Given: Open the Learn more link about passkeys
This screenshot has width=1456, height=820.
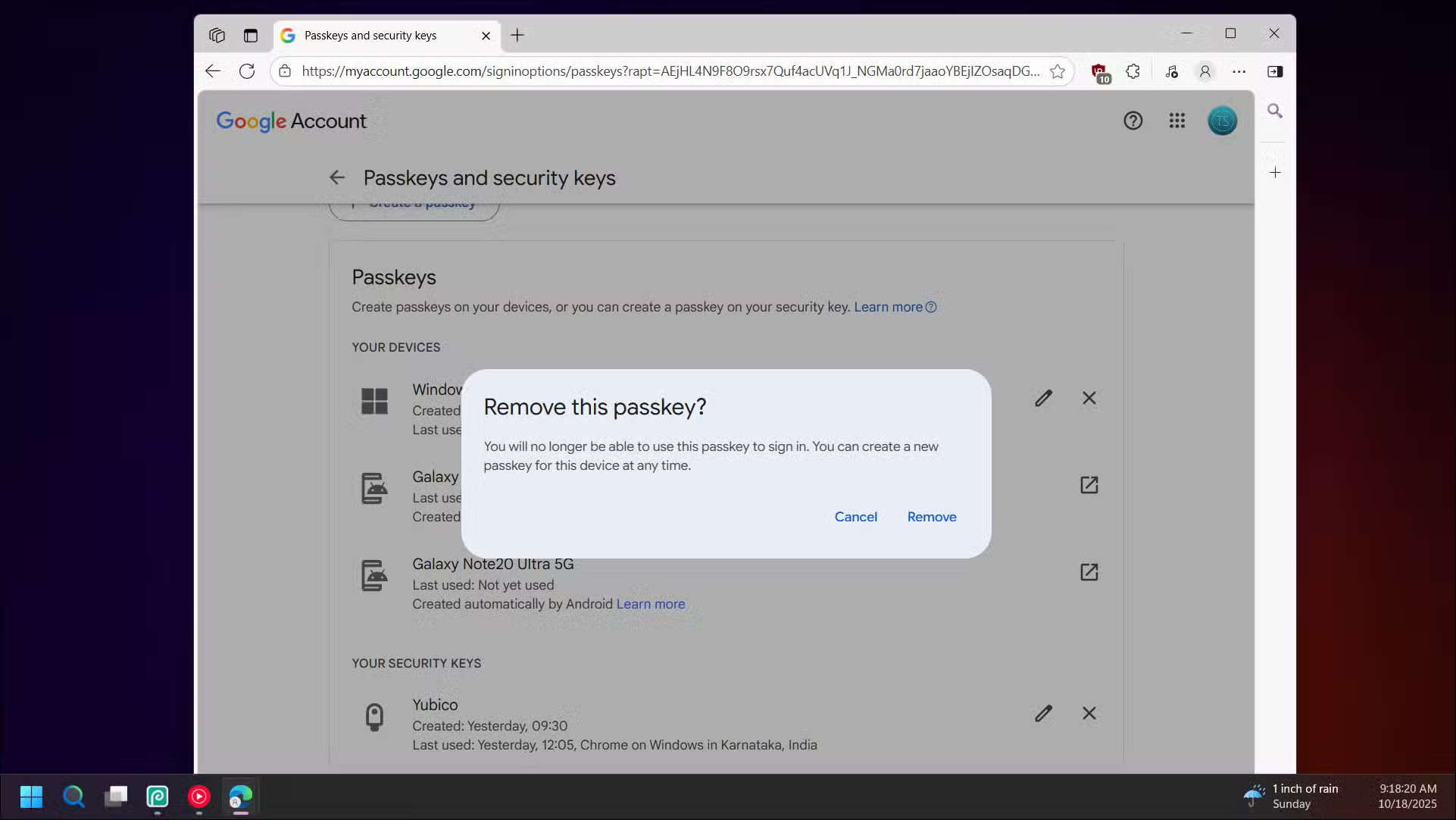Looking at the screenshot, I should (888, 307).
